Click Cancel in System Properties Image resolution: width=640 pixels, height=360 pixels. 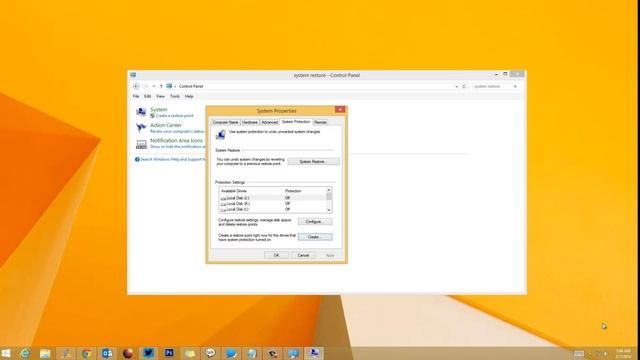pos(303,255)
